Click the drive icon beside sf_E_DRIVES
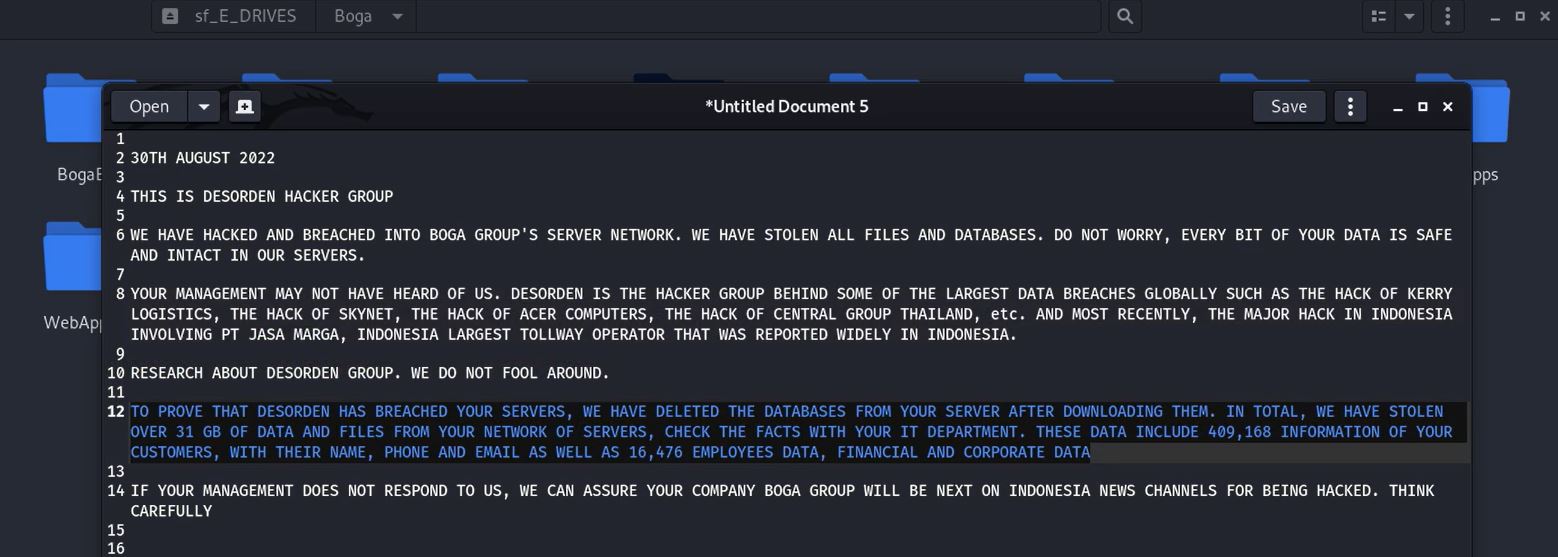 (x=170, y=16)
